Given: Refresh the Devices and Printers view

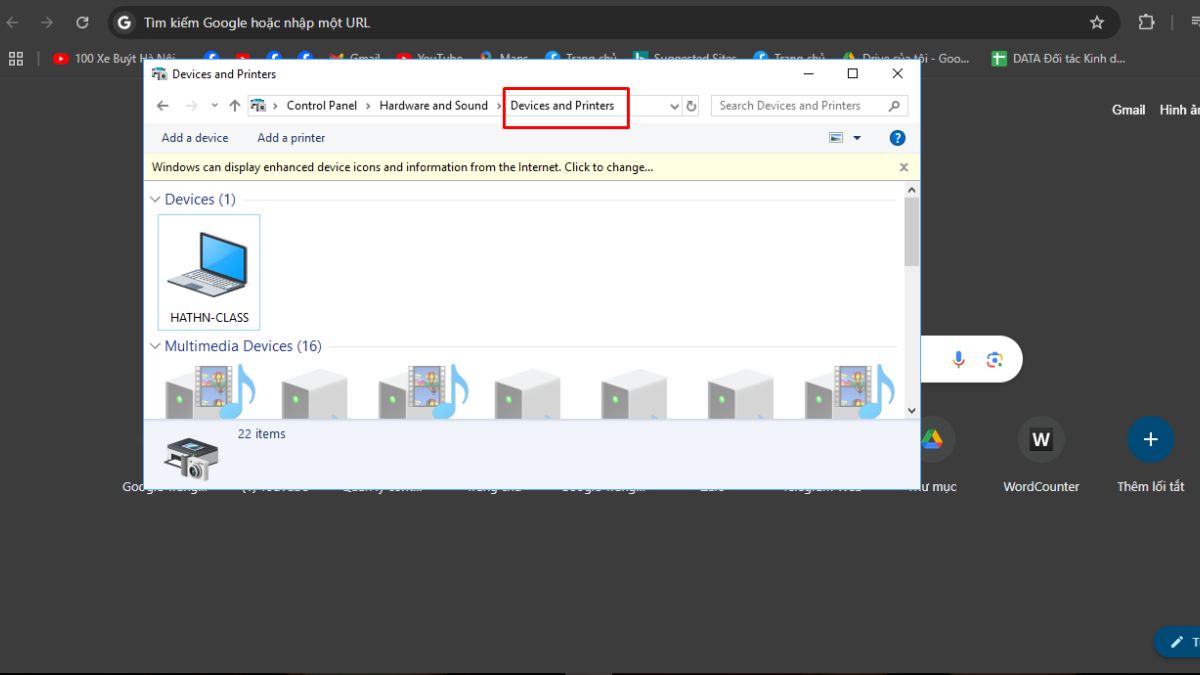Looking at the screenshot, I should [x=691, y=106].
